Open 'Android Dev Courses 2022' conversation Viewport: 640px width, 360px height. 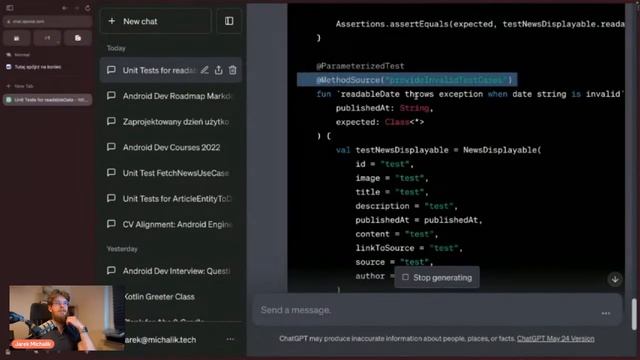point(170,147)
